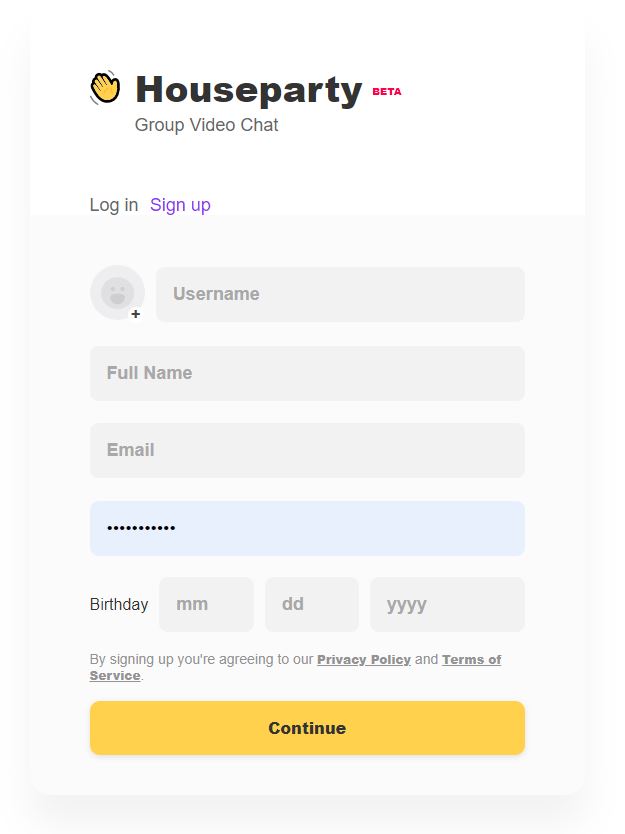Click the birthday day dd field
This screenshot has width=625, height=834.
tap(311, 604)
